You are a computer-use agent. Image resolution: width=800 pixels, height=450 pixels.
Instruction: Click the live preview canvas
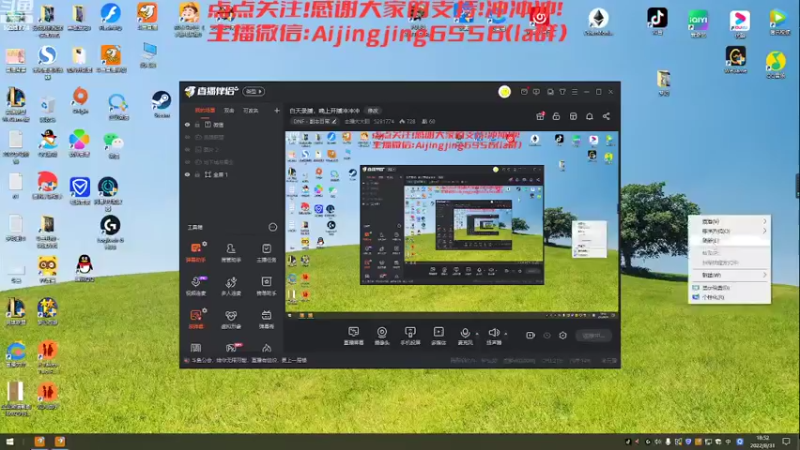[452, 225]
